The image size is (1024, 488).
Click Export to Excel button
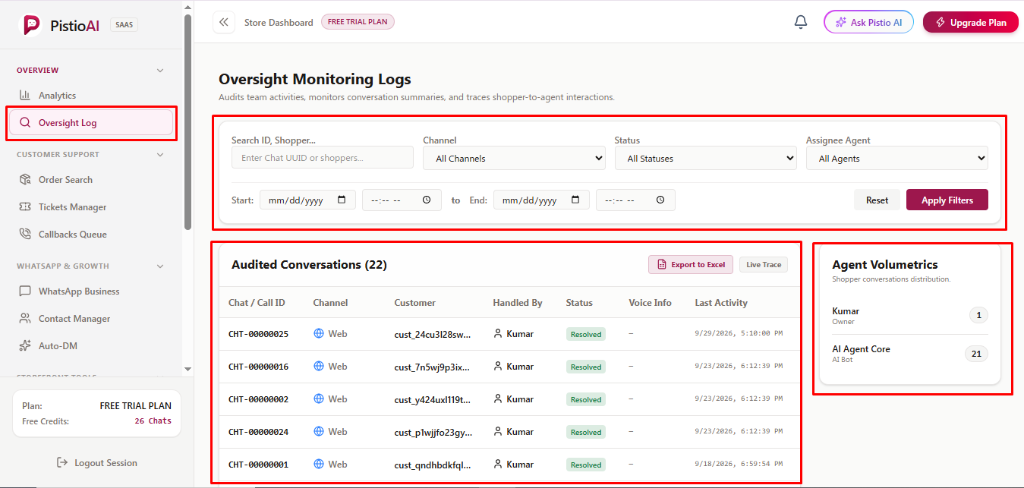pos(691,265)
